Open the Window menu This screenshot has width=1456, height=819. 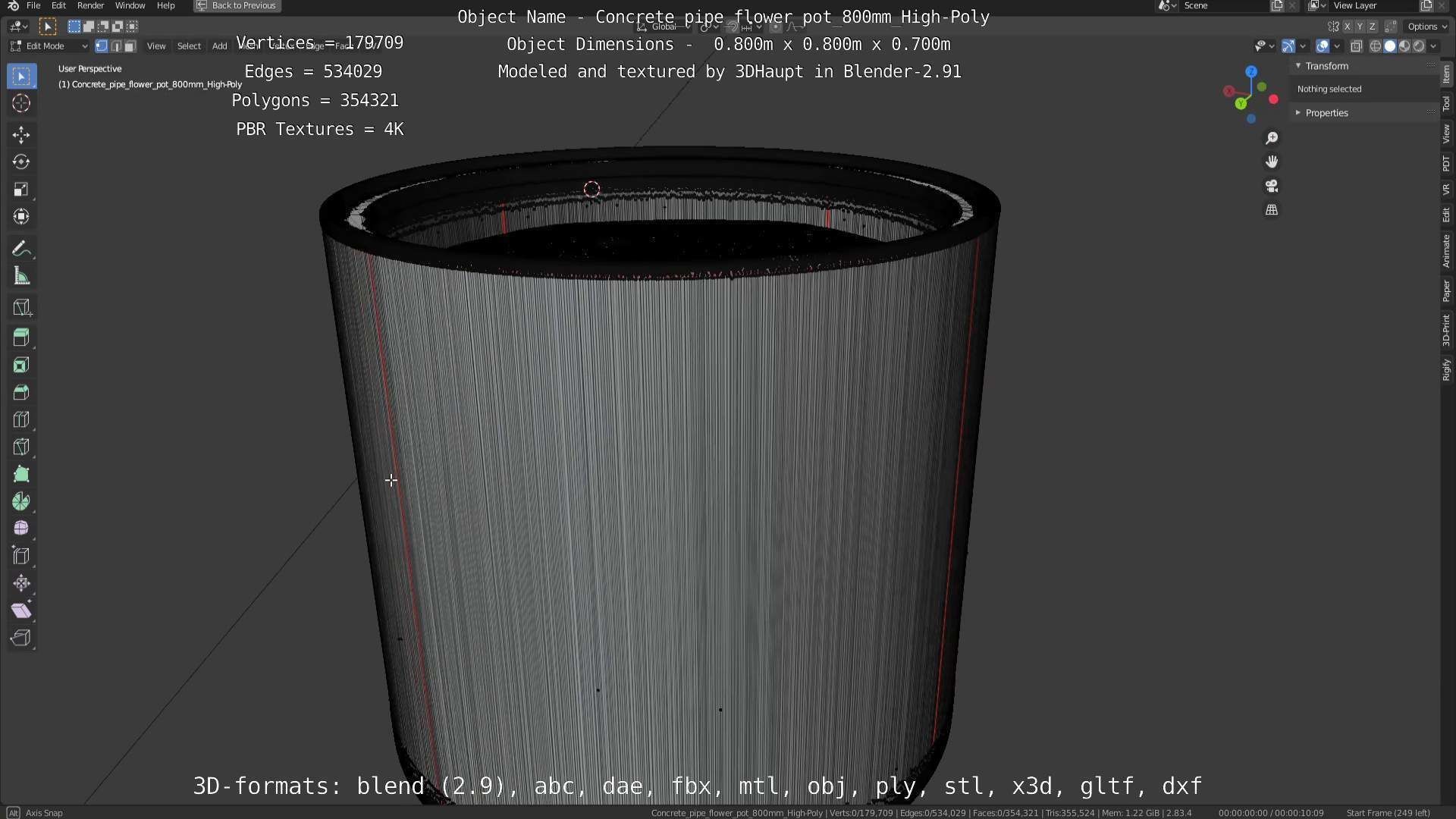click(x=130, y=5)
